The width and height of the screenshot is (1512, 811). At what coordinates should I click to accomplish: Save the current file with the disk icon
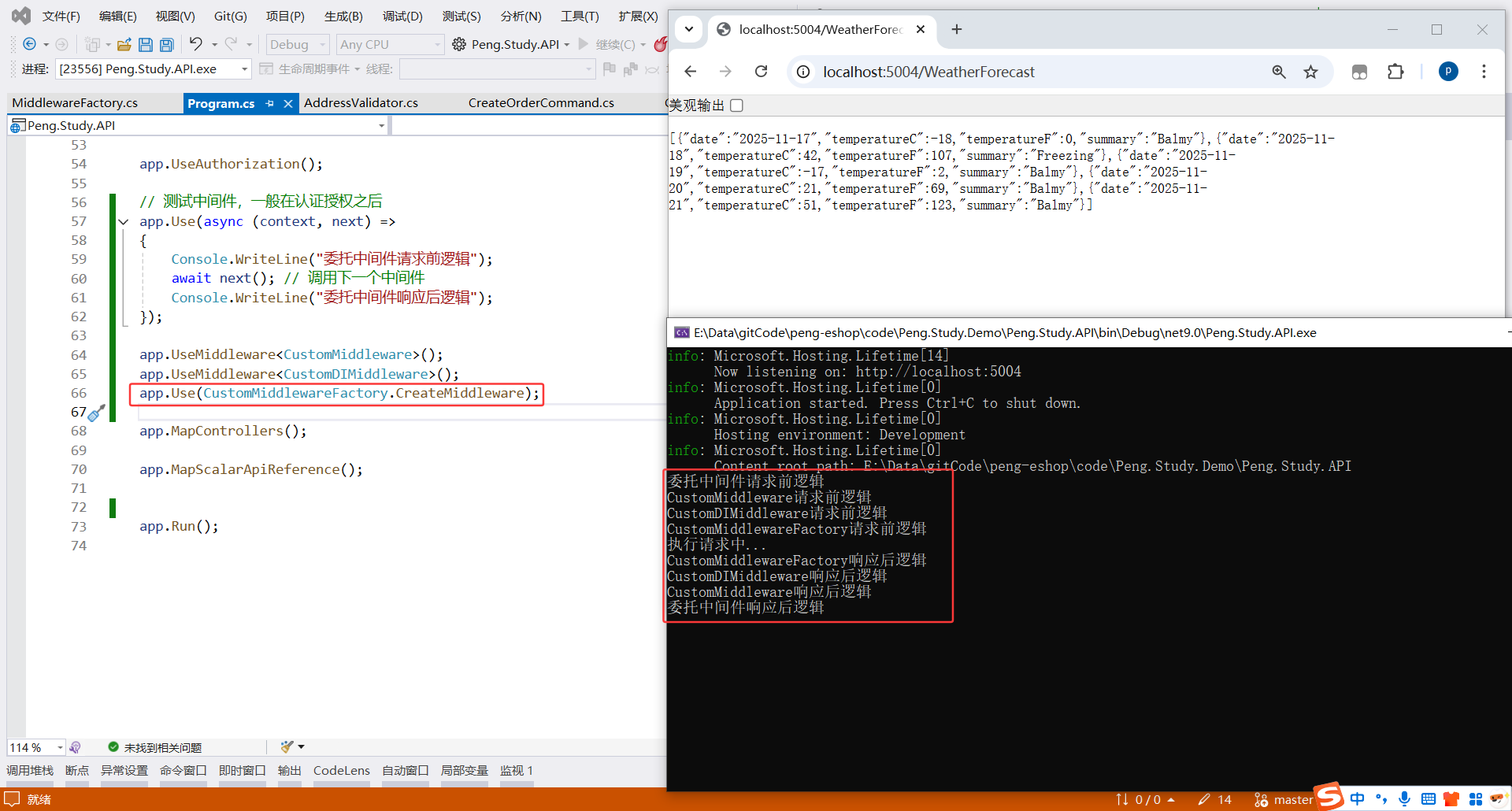pos(145,44)
